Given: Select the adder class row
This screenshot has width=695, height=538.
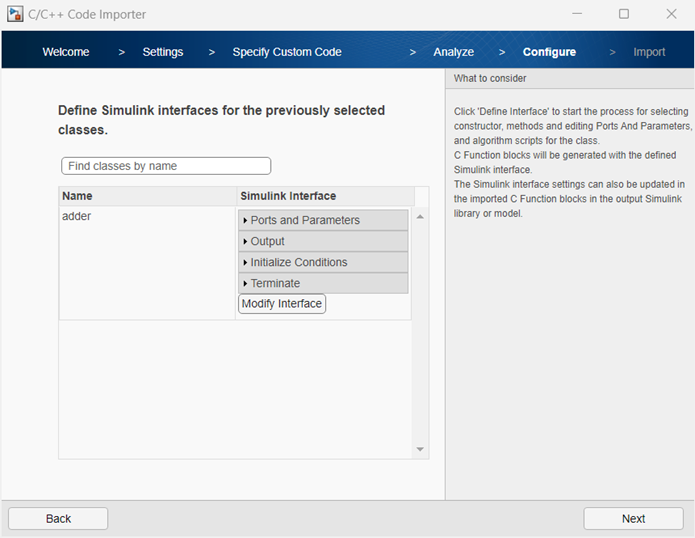Looking at the screenshot, I should click(x=147, y=216).
